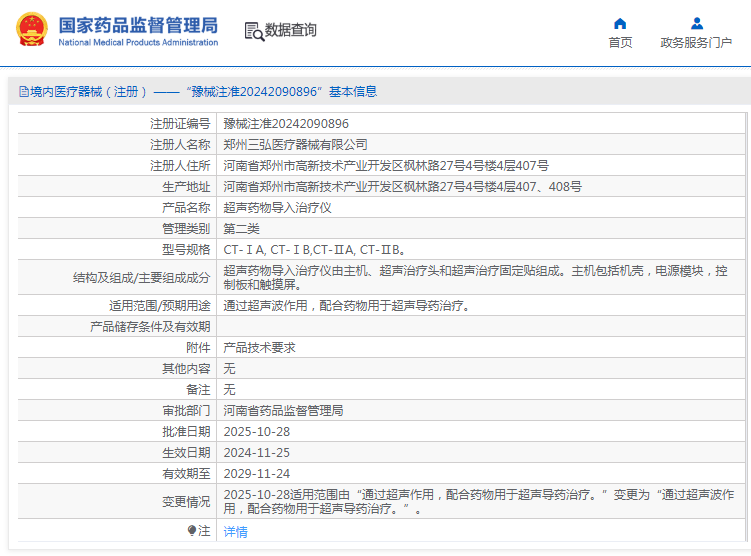
Task: Open the 政务服务门户 navigation link
Action: coord(696,43)
